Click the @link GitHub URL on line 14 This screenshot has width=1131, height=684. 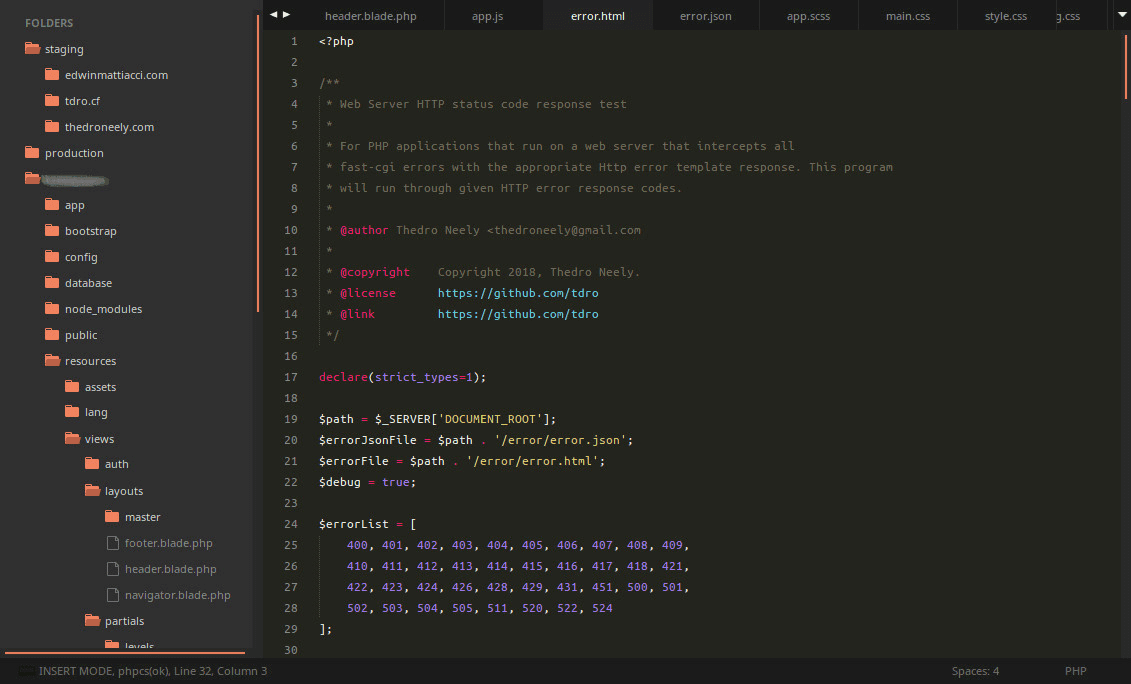pyautogui.click(x=518, y=314)
